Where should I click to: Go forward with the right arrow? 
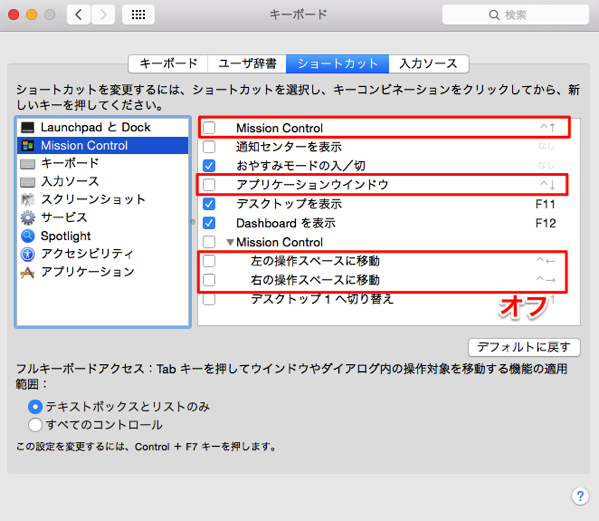coord(103,15)
